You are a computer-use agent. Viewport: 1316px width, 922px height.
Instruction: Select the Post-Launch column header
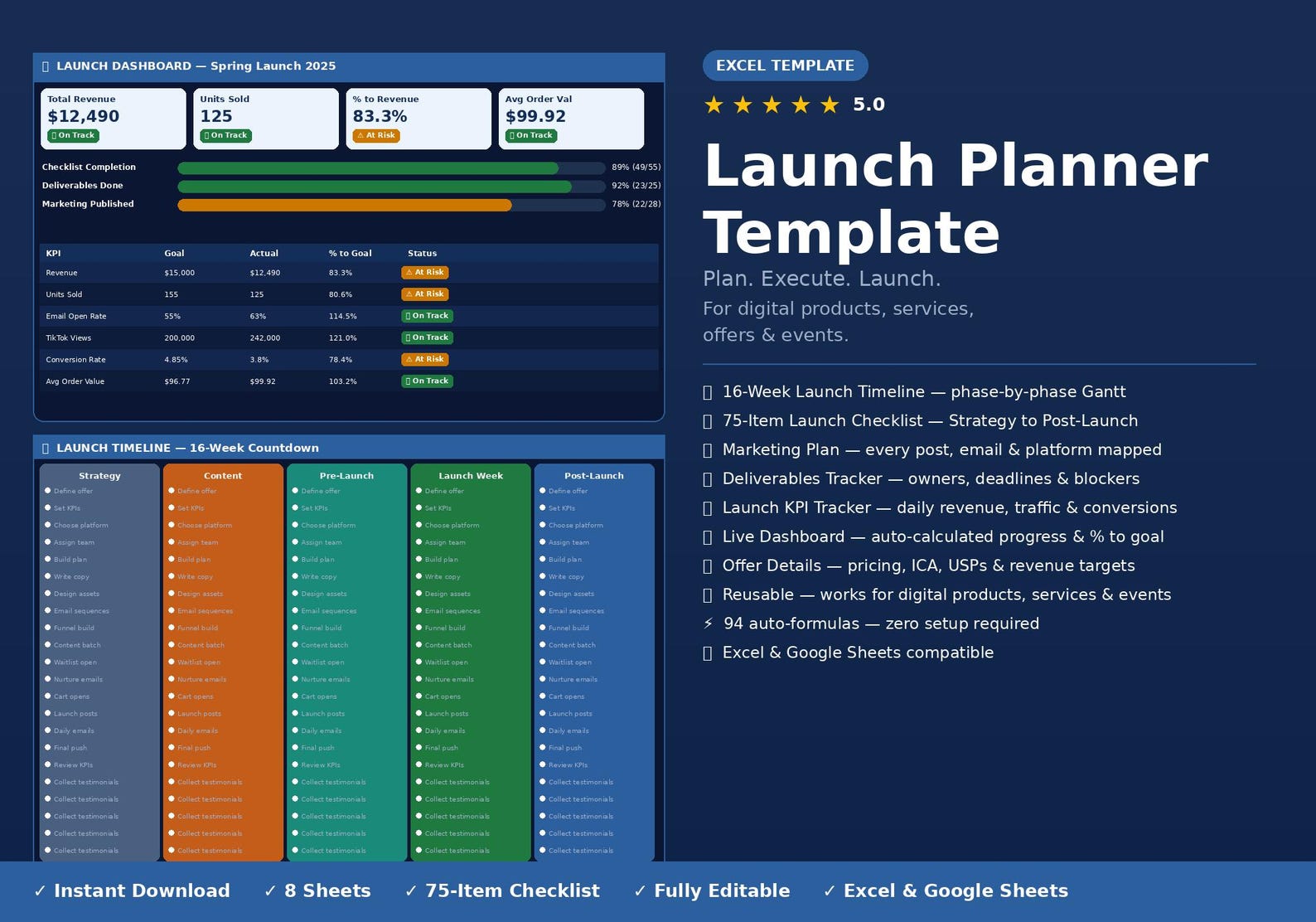tap(594, 476)
